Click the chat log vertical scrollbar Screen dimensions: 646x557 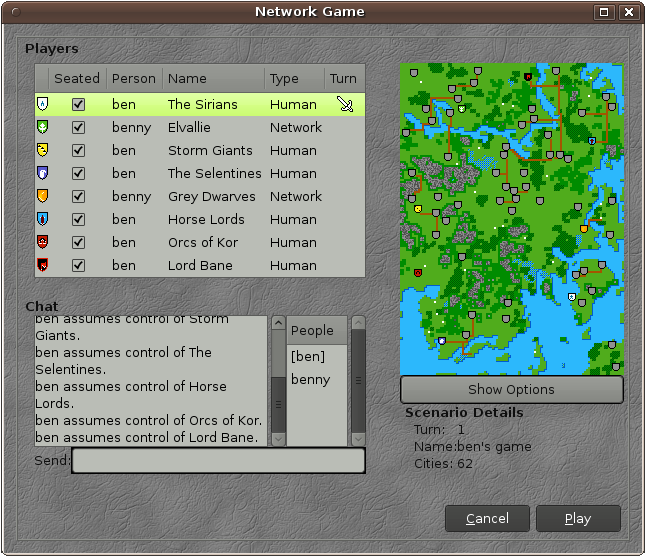point(277,380)
